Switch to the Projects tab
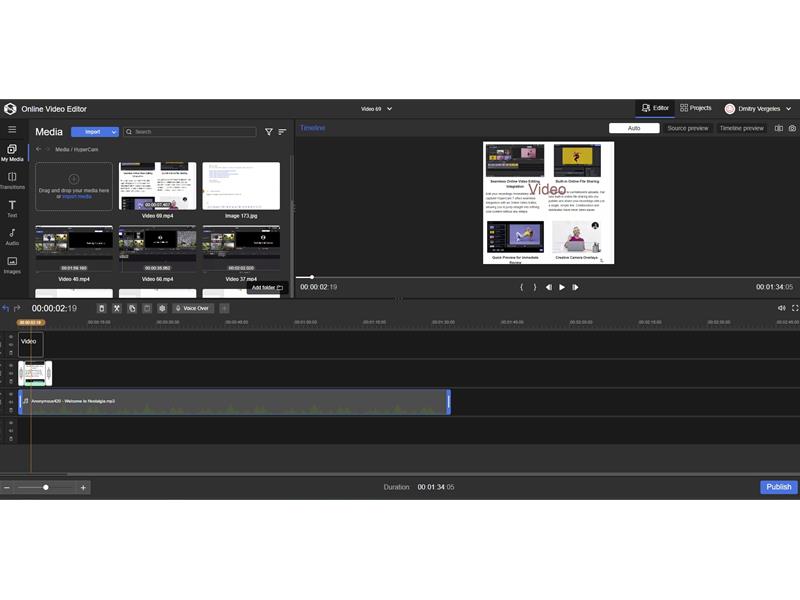The width and height of the screenshot is (800, 600). (x=695, y=108)
